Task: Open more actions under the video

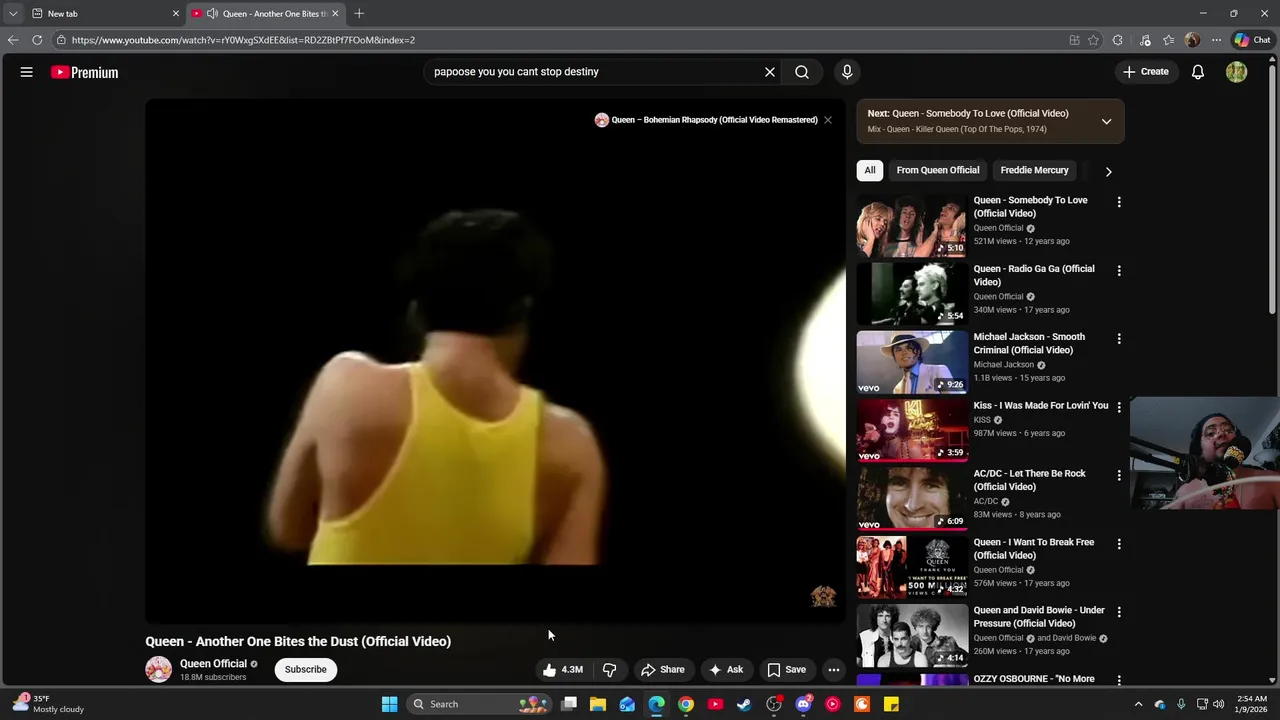Action: [834, 670]
